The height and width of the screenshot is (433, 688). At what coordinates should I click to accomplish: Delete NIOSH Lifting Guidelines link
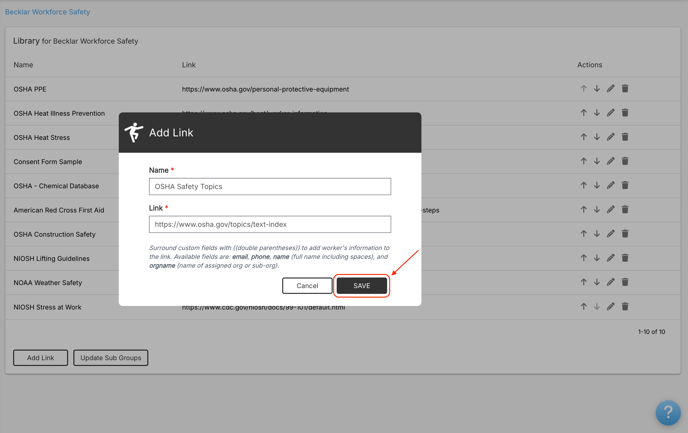[625, 258]
